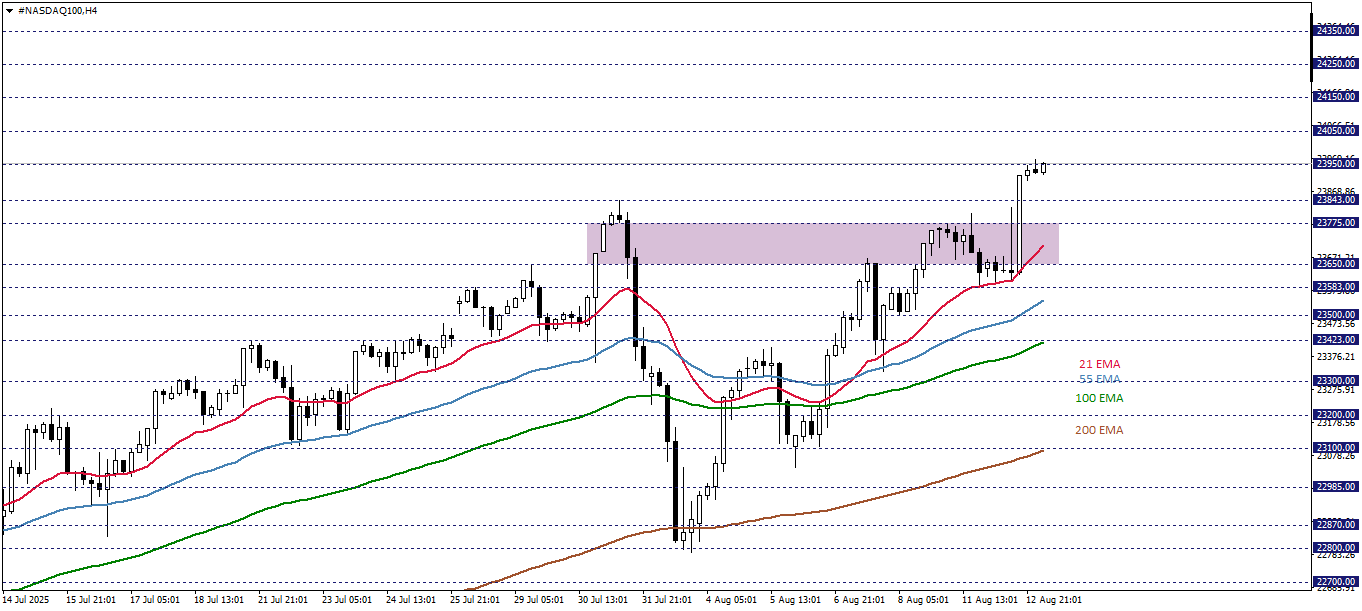Select the 23775.00 price level label

(1335, 222)
